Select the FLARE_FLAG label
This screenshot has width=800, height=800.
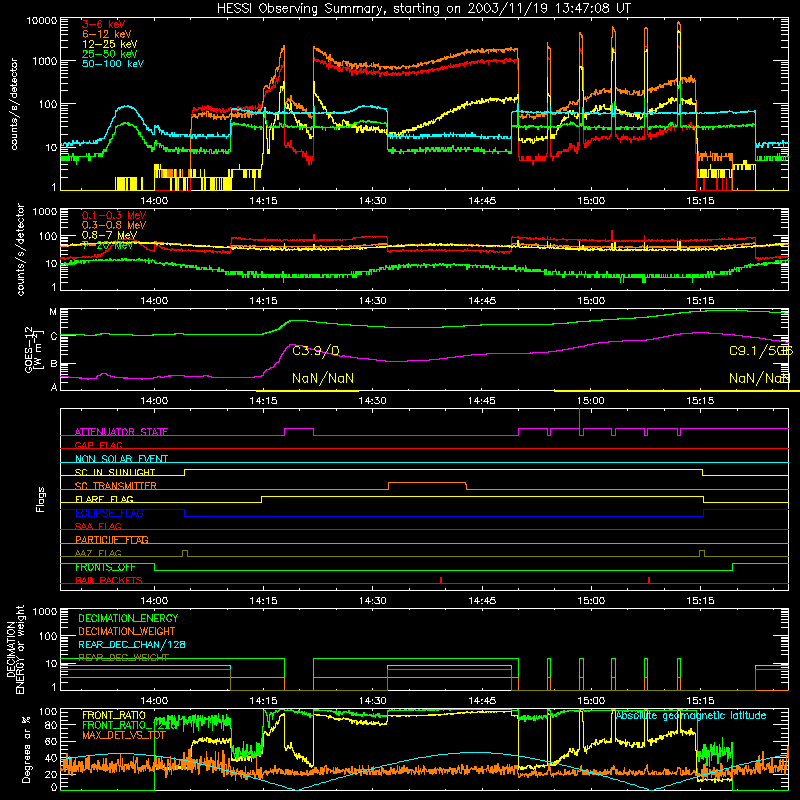104,499
